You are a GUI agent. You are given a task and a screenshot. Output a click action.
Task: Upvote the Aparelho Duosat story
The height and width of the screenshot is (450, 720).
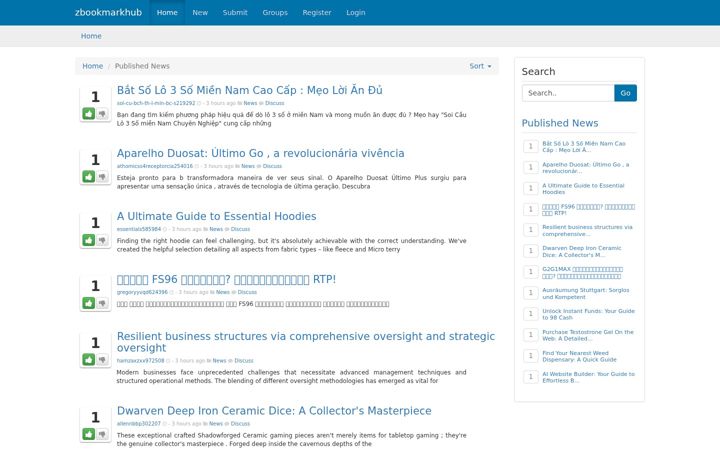point(89,176)
